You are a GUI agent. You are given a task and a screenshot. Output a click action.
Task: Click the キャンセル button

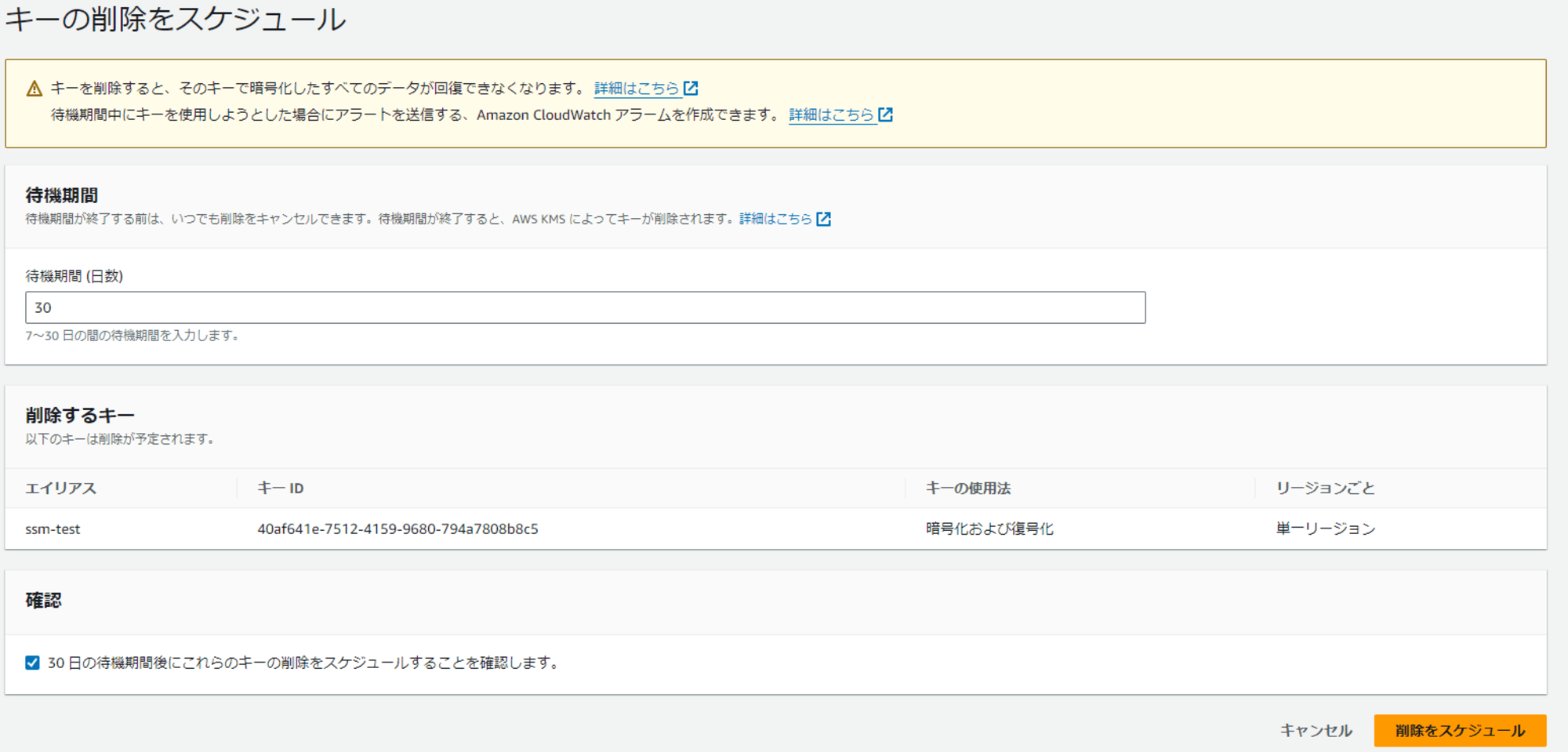[x=1316, y=731]
